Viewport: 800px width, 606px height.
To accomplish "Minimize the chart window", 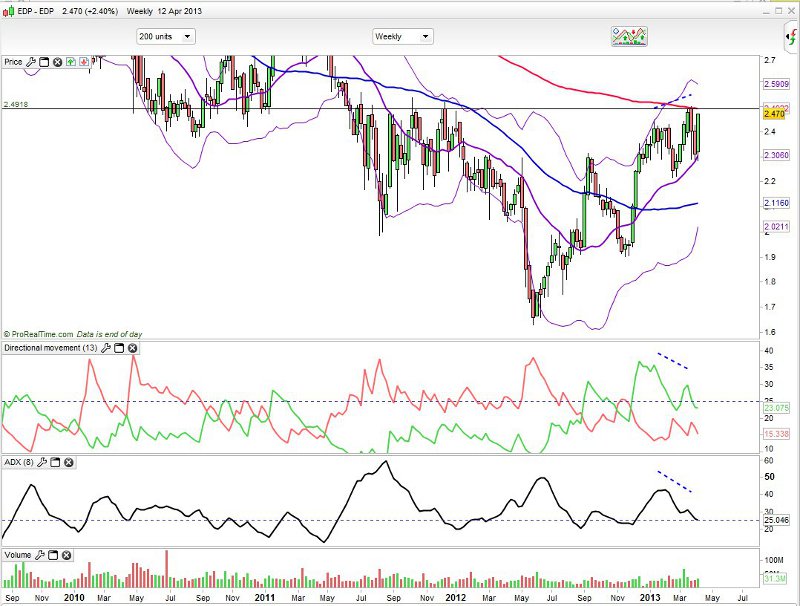I will pos(767,11).
